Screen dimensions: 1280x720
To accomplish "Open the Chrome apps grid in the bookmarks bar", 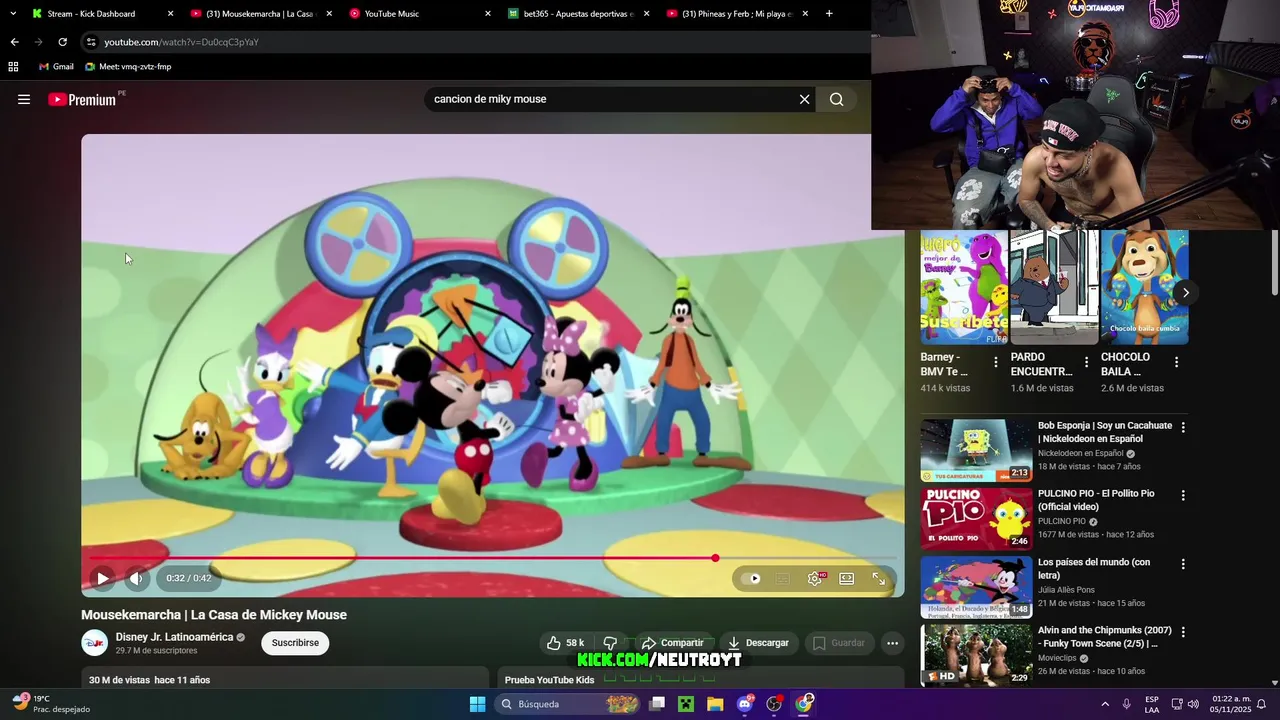I will [13, 67].
